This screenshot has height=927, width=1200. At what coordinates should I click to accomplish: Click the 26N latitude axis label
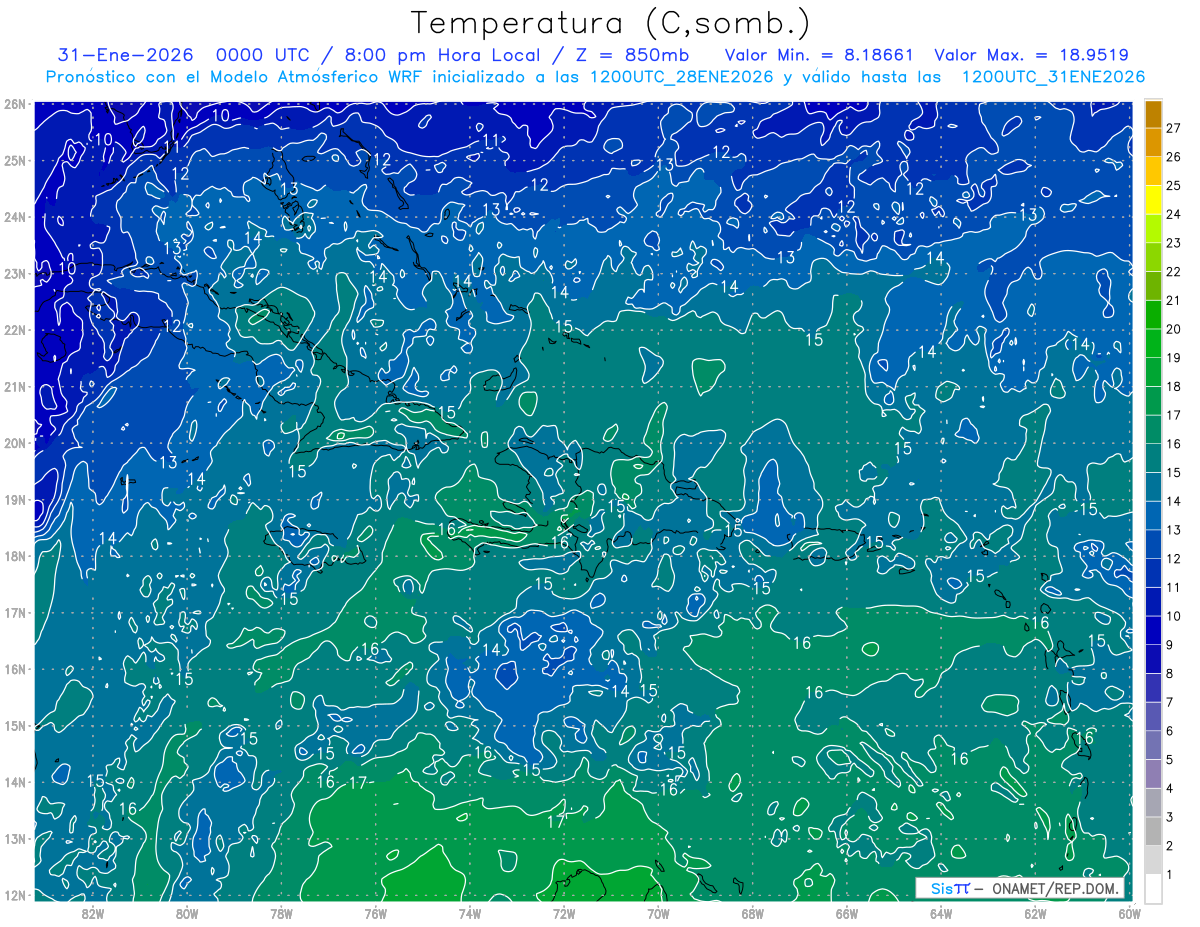tap(16, 104)
